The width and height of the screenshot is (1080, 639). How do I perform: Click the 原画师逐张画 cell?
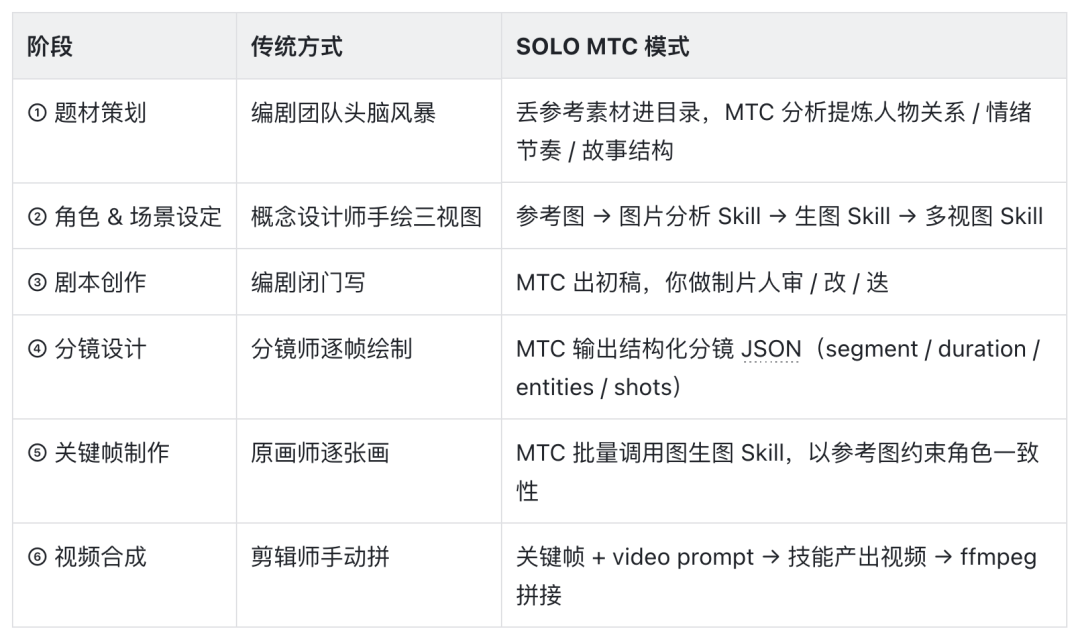[x=320, y=453]
